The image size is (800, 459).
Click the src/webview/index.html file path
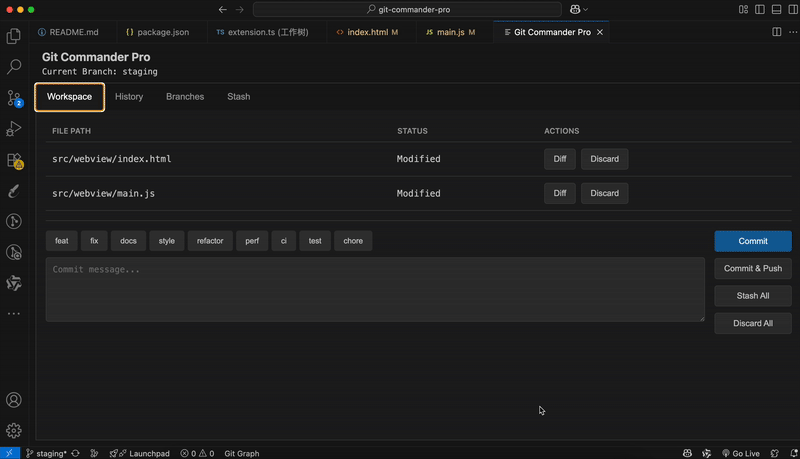112,159
